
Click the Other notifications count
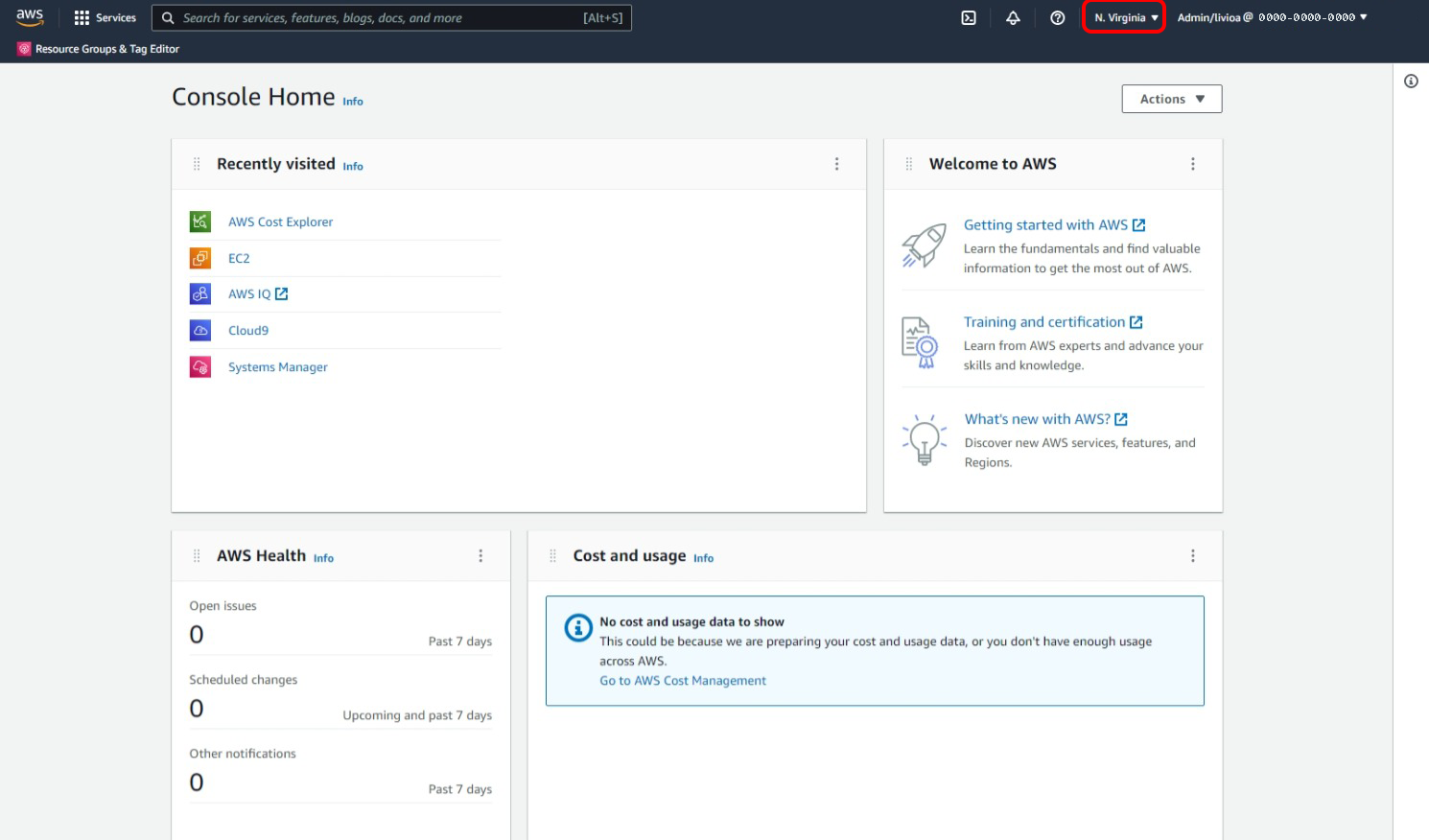pyautogui.click(x=197, y=782)
